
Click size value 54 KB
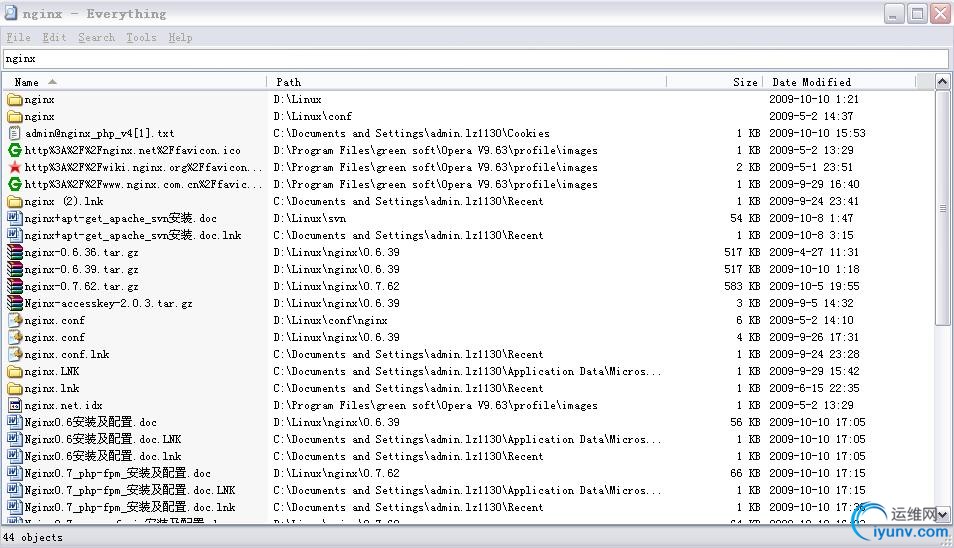tap(745, 218)
